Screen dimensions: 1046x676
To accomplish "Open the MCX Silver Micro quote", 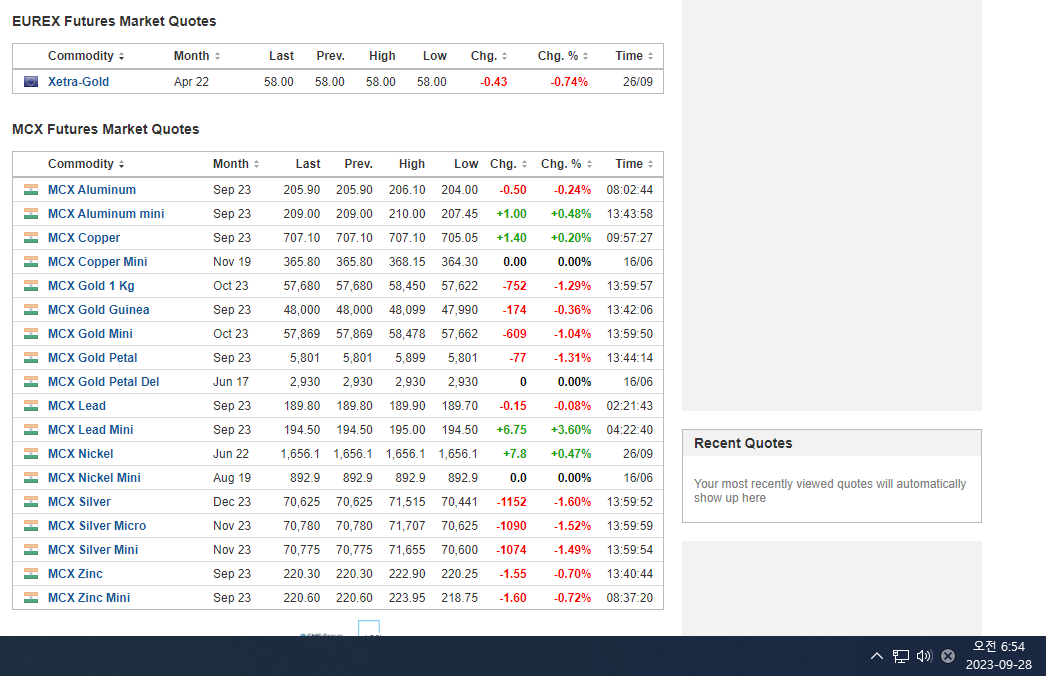I will click(x=97, y=526).
